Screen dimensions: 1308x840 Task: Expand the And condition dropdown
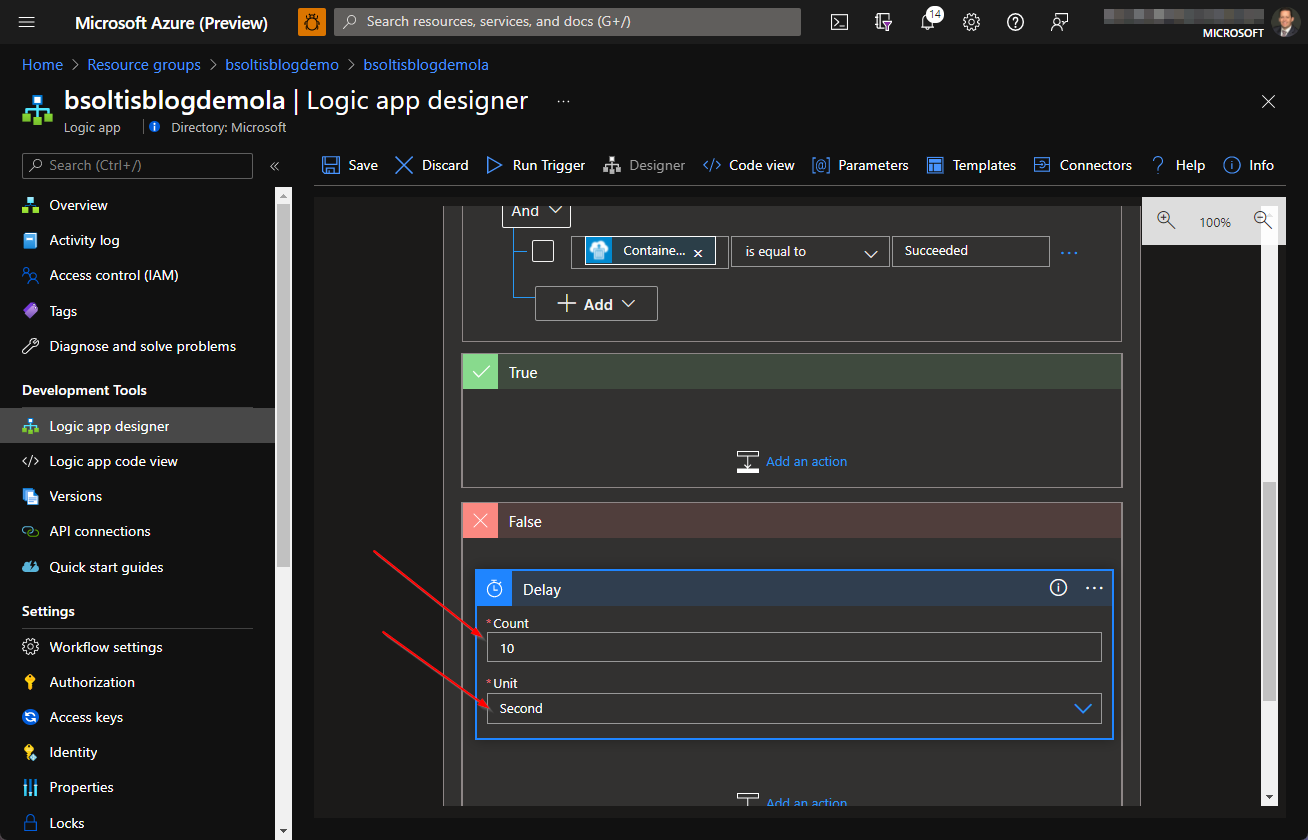click(x=536, y=211)
